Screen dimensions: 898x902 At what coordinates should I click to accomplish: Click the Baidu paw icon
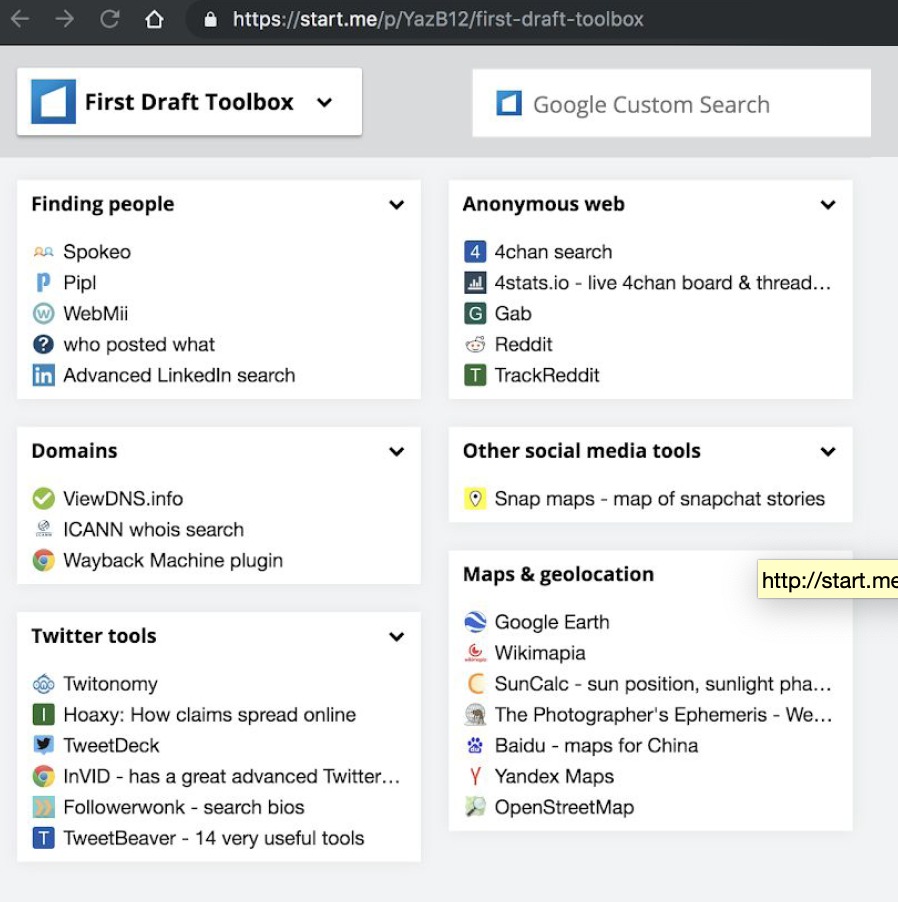(x=475, y=746)
